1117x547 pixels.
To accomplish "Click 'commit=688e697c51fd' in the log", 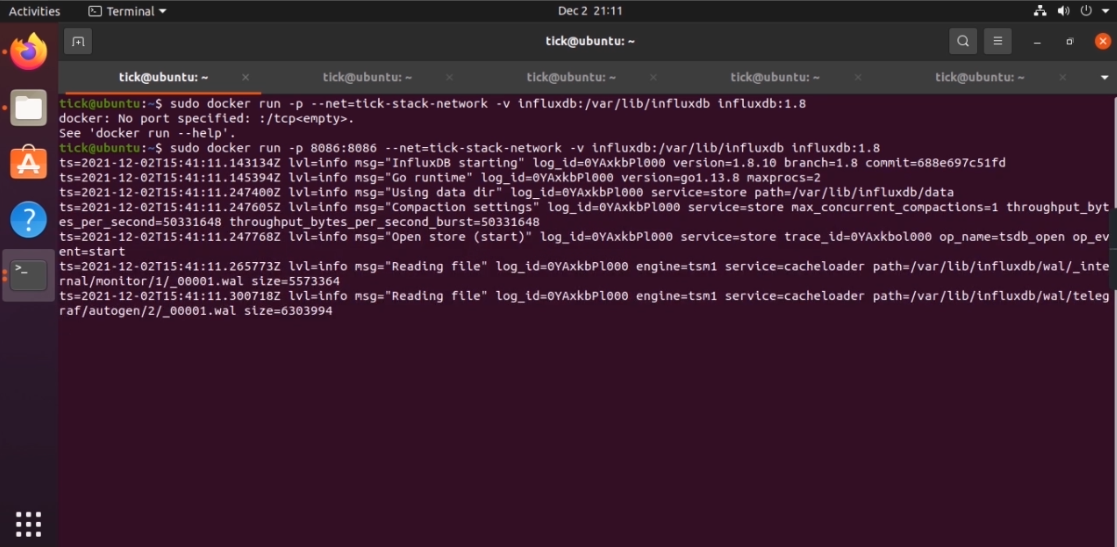I will (935, 163).
